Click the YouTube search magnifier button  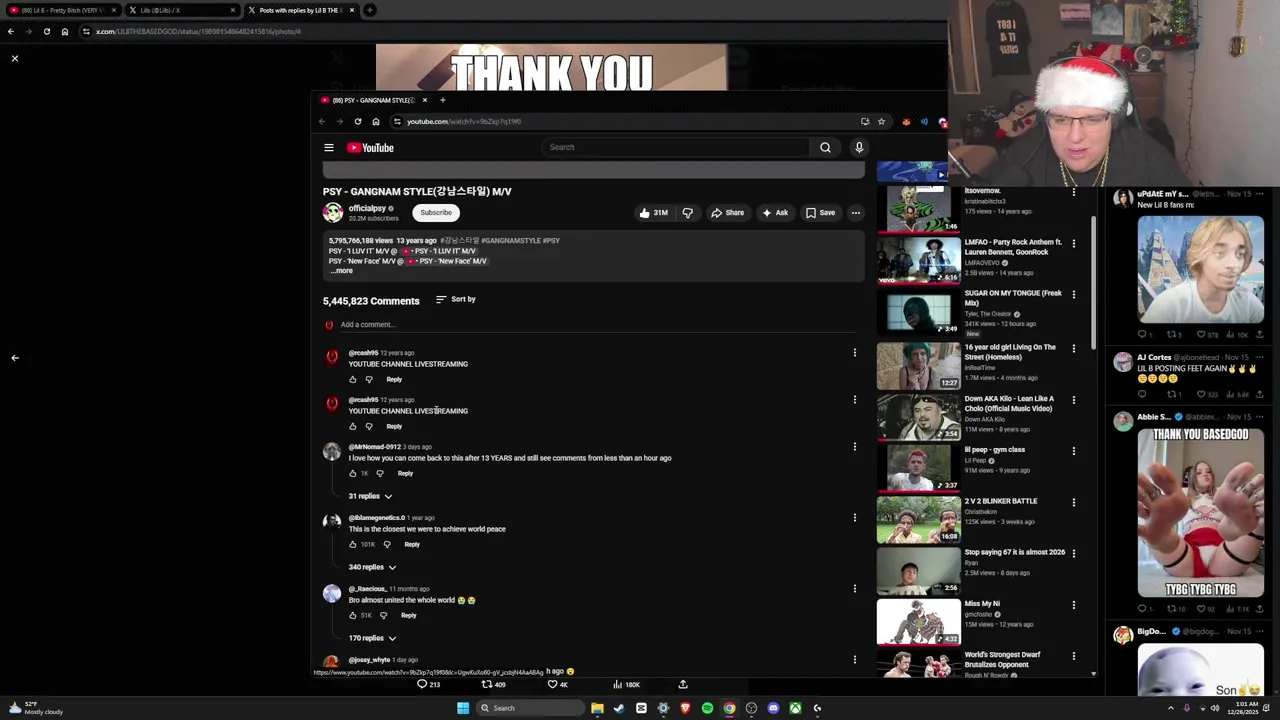[x=825, y=148]
